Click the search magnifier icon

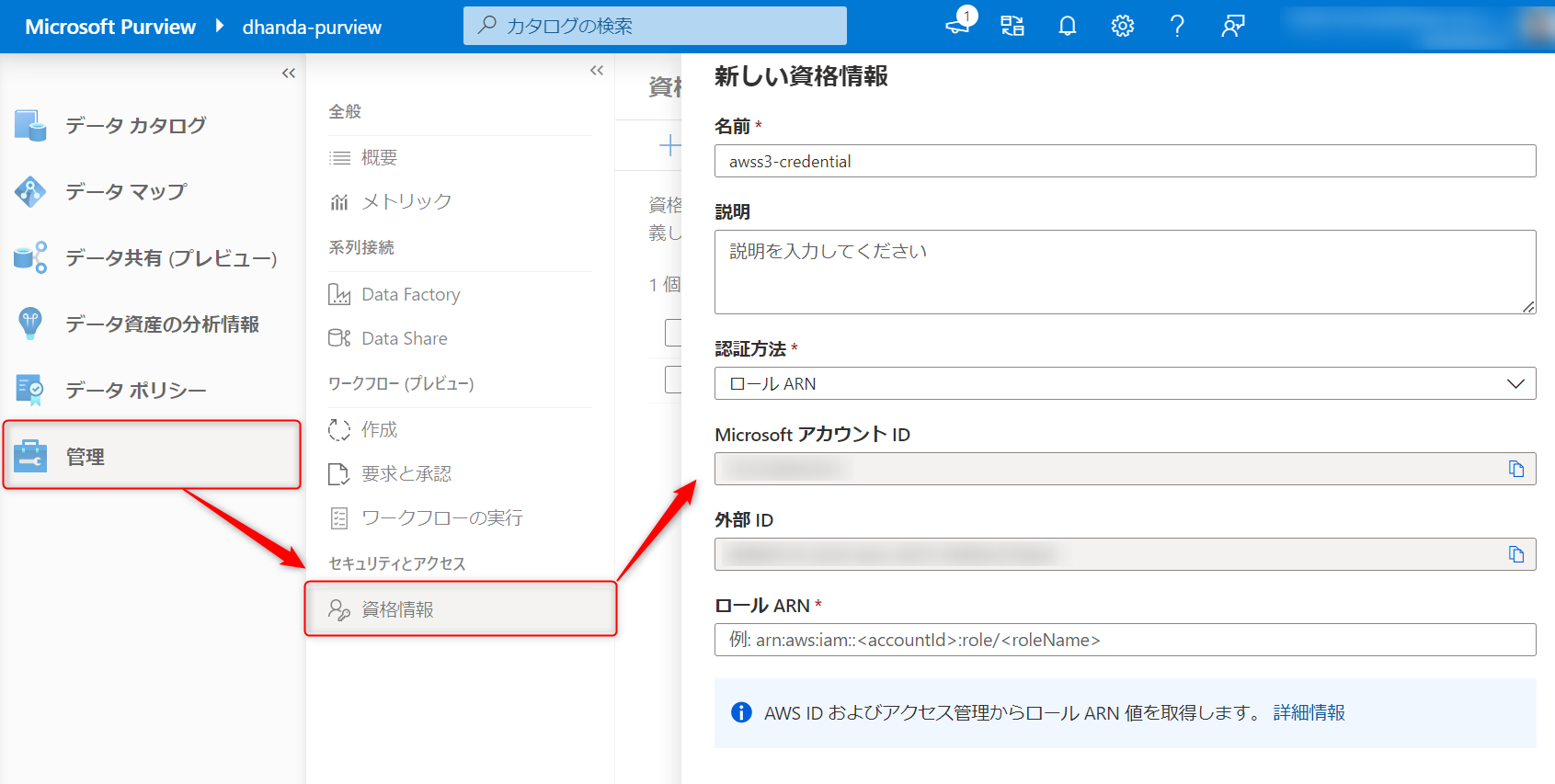pyautogui.click(x=487, y=25)
